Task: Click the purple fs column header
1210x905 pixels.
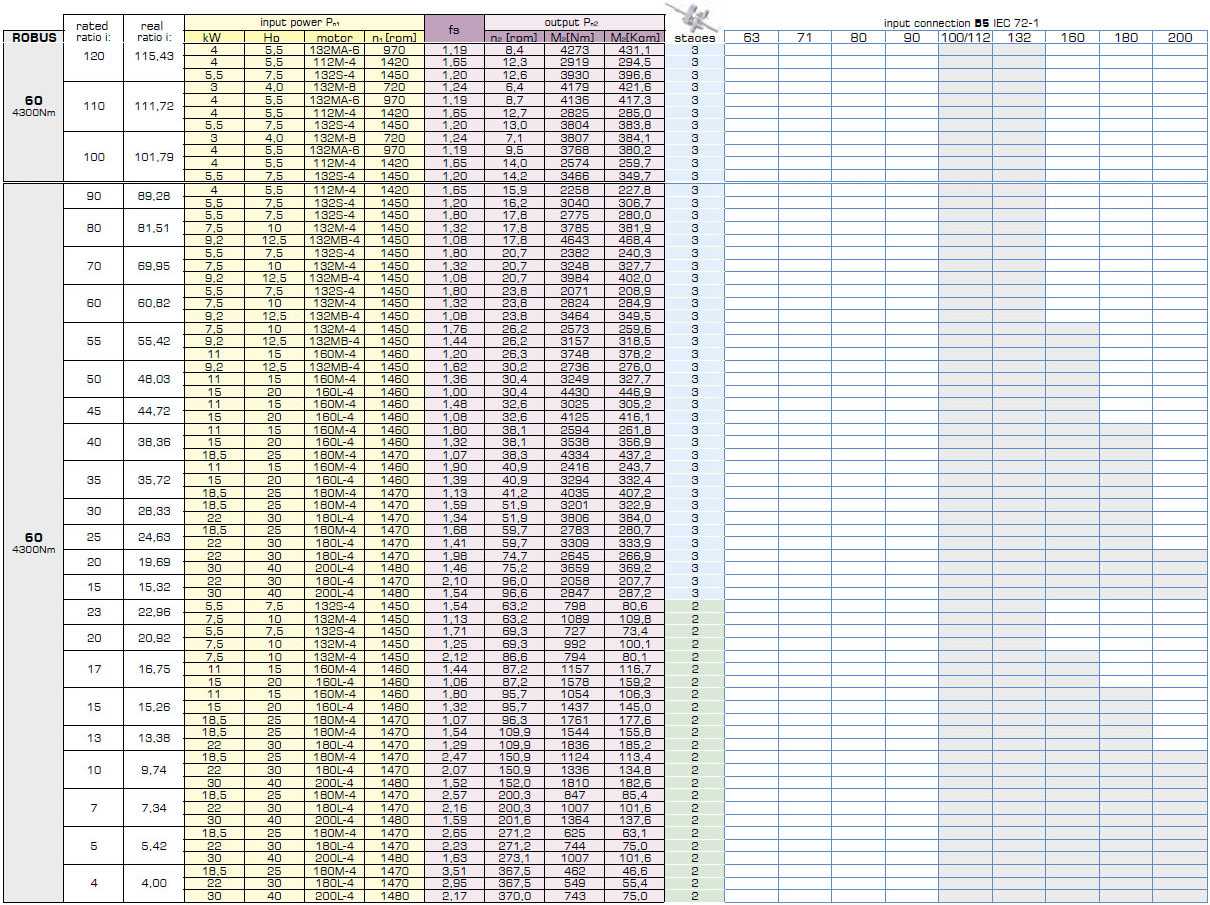Action: click(454, 29)
